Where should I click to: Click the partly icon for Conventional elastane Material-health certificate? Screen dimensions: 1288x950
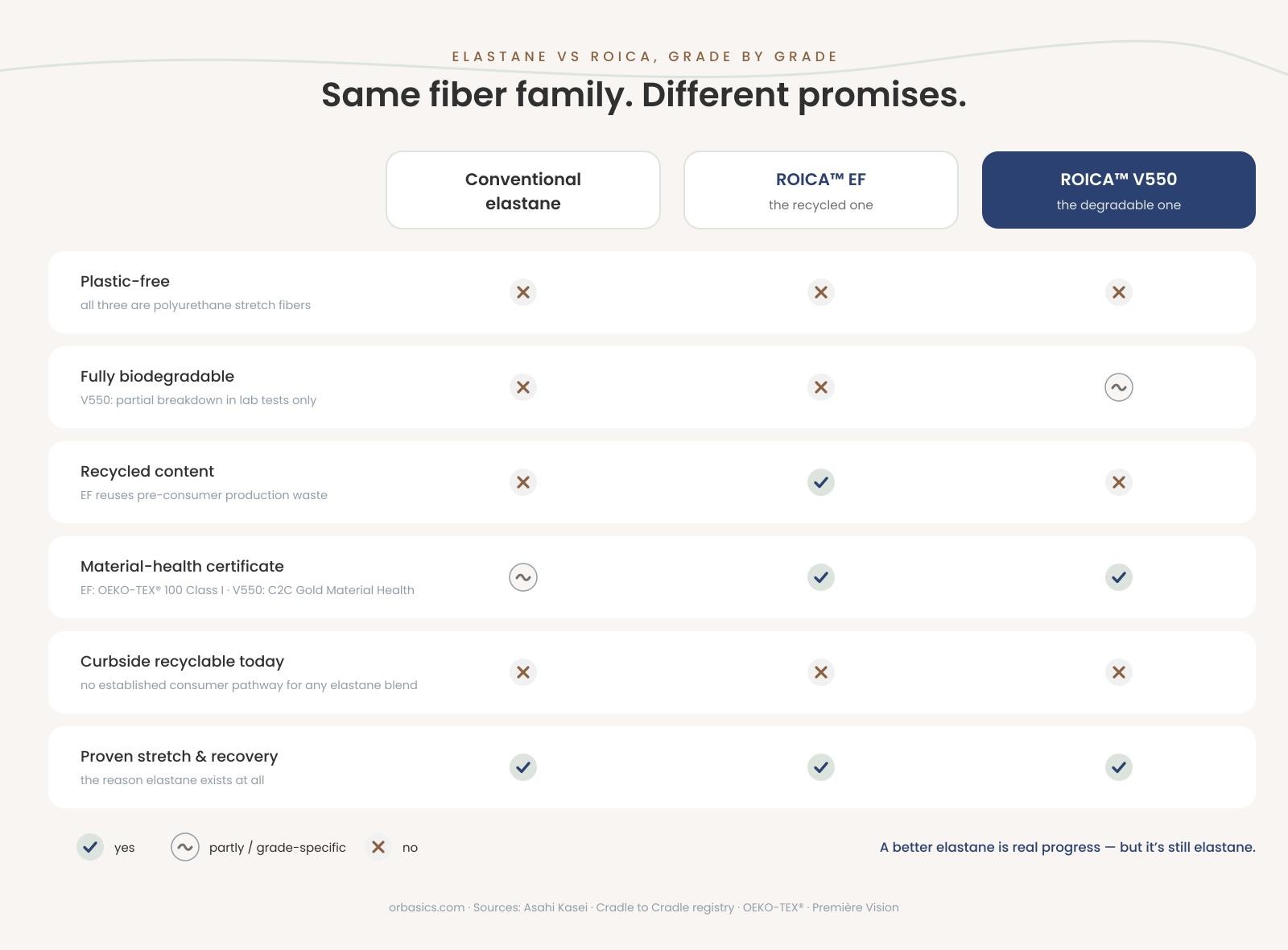pos(523,577)
